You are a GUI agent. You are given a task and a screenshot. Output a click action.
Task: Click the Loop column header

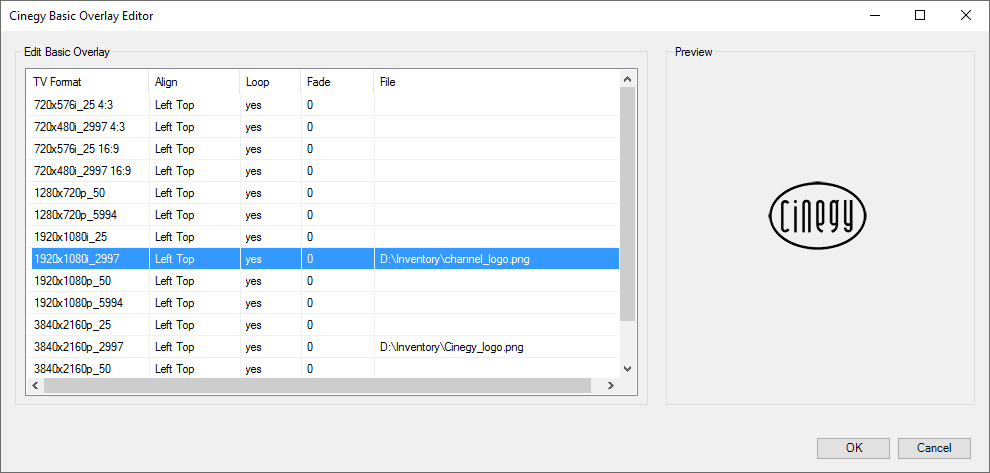pos(270,82)
